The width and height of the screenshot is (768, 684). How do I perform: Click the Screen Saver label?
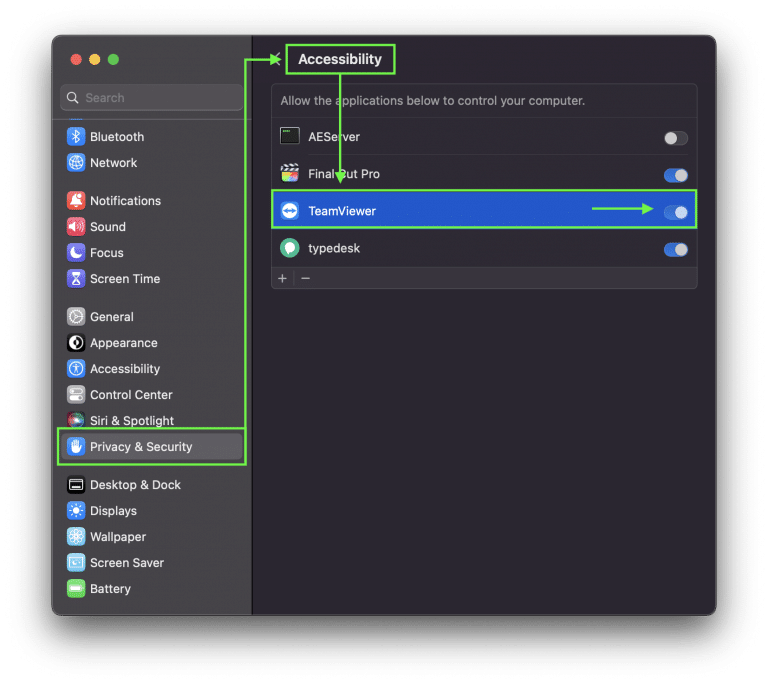pos(127,563)
